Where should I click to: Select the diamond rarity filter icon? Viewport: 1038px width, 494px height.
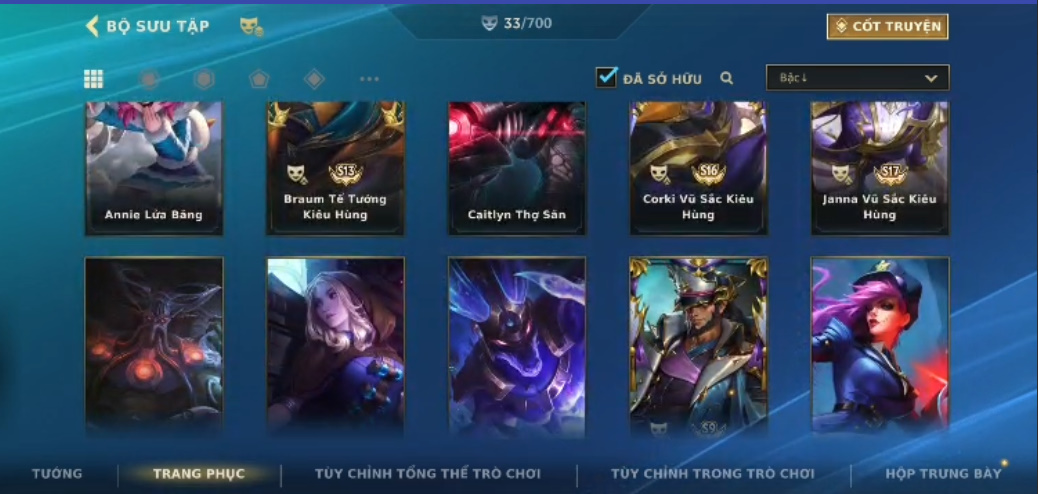coord(314,79)
